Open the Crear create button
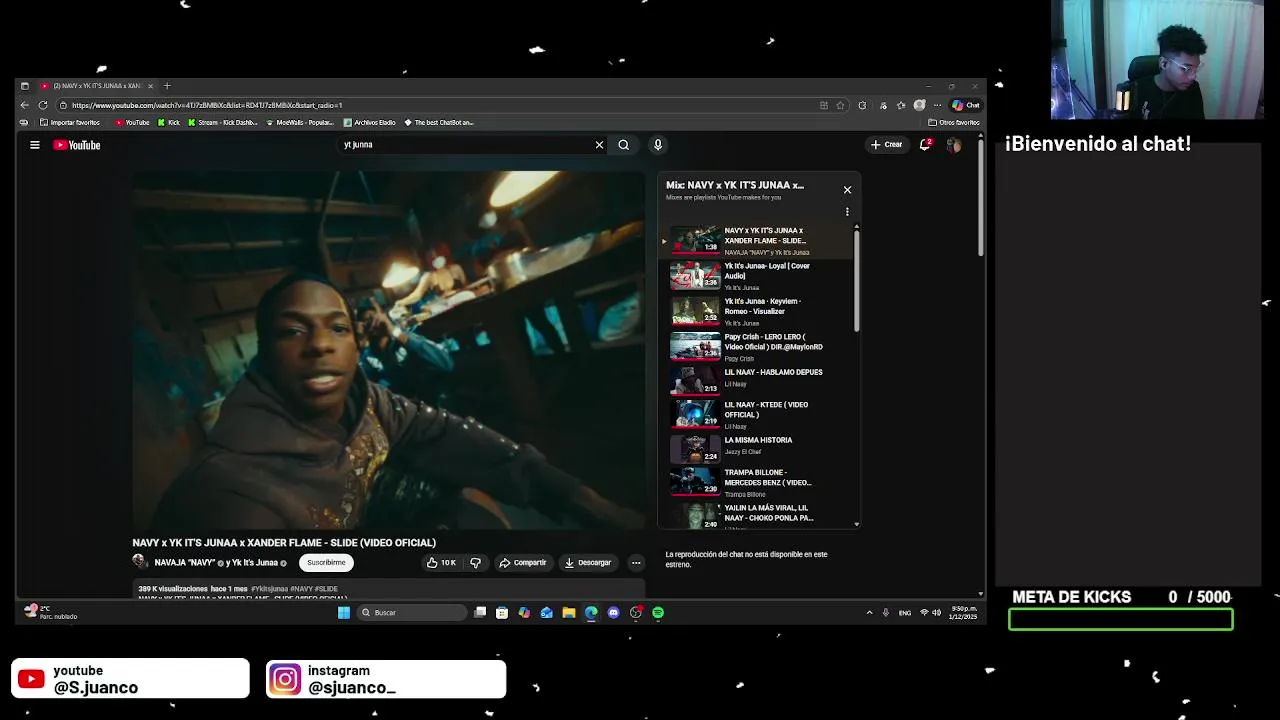1280x720 pixels. [x=886, y=145]
